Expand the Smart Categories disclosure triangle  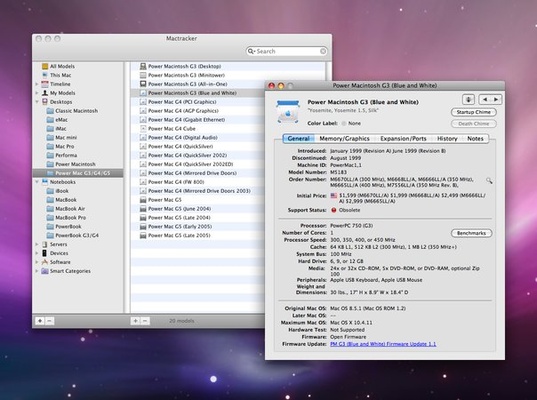click(37, 271)
